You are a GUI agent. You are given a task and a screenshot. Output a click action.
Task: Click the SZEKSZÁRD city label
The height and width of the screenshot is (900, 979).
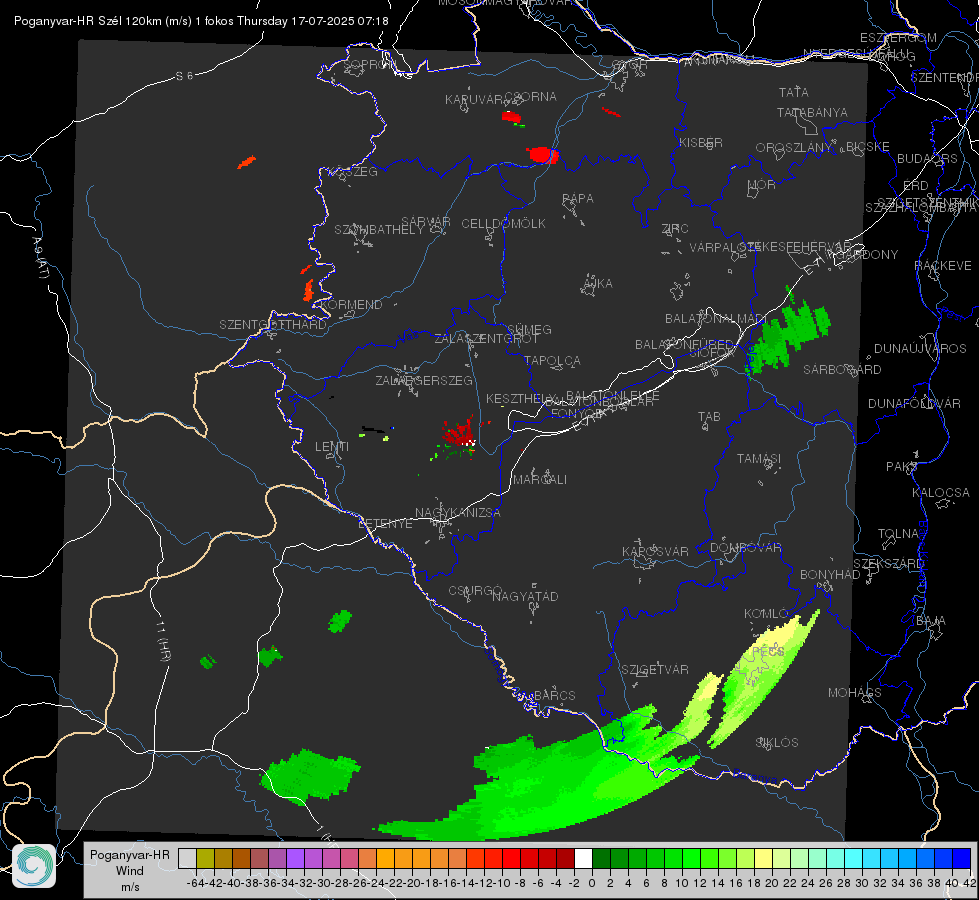(x=888, y=564)
